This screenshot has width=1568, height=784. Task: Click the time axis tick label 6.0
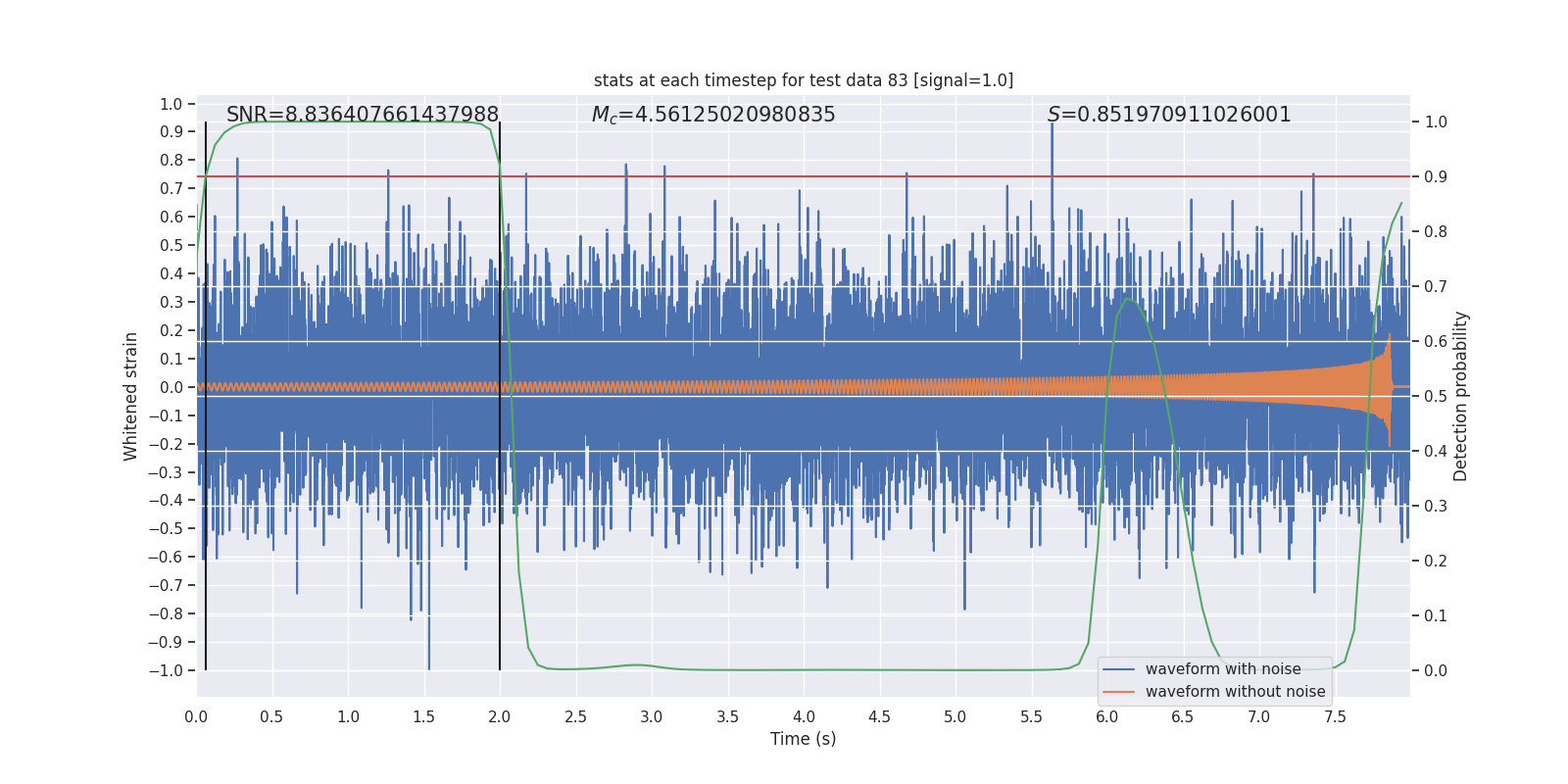pyautogui.click(x=1107, y=716)
